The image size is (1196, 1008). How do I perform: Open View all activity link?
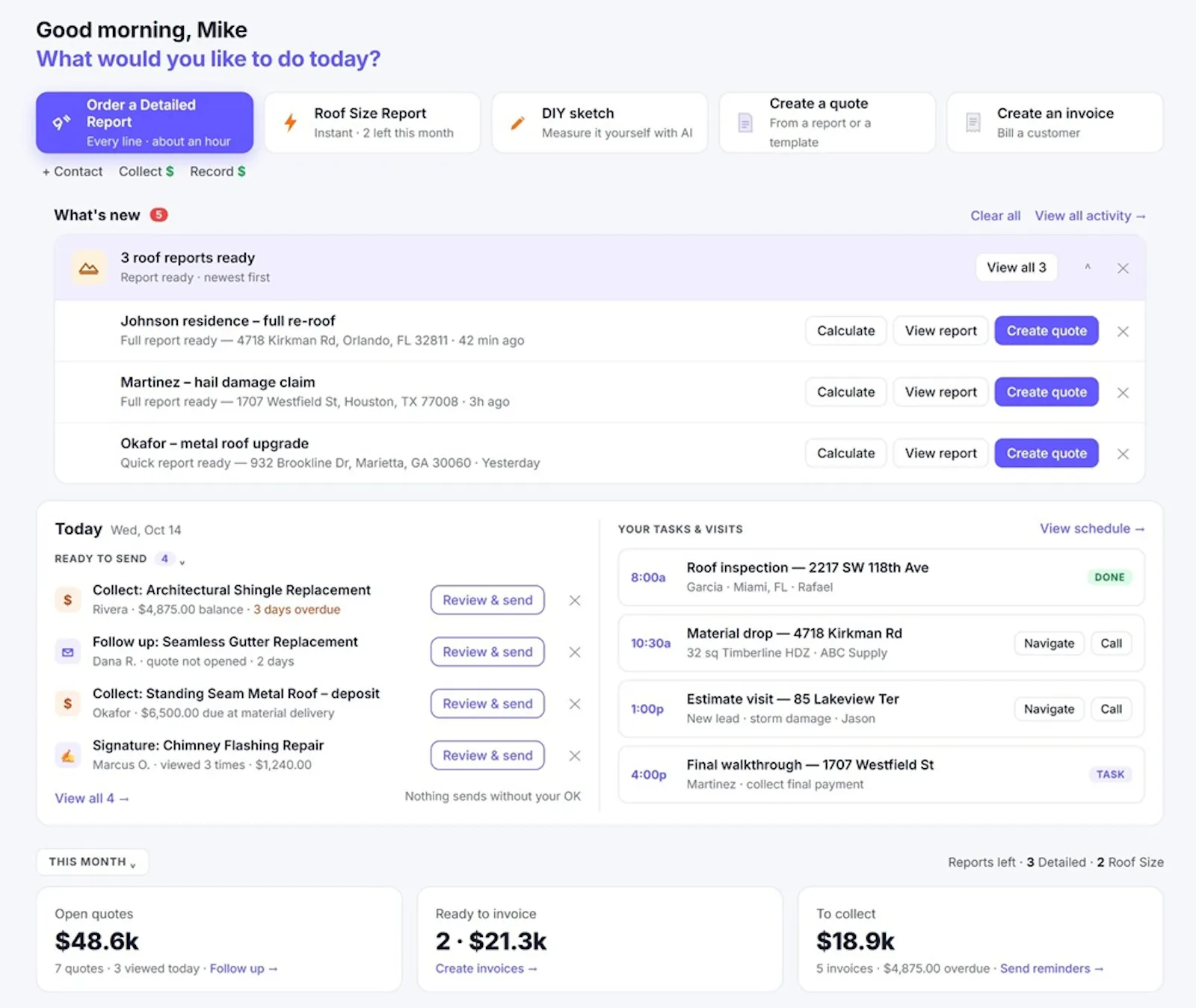(1090, 216)
